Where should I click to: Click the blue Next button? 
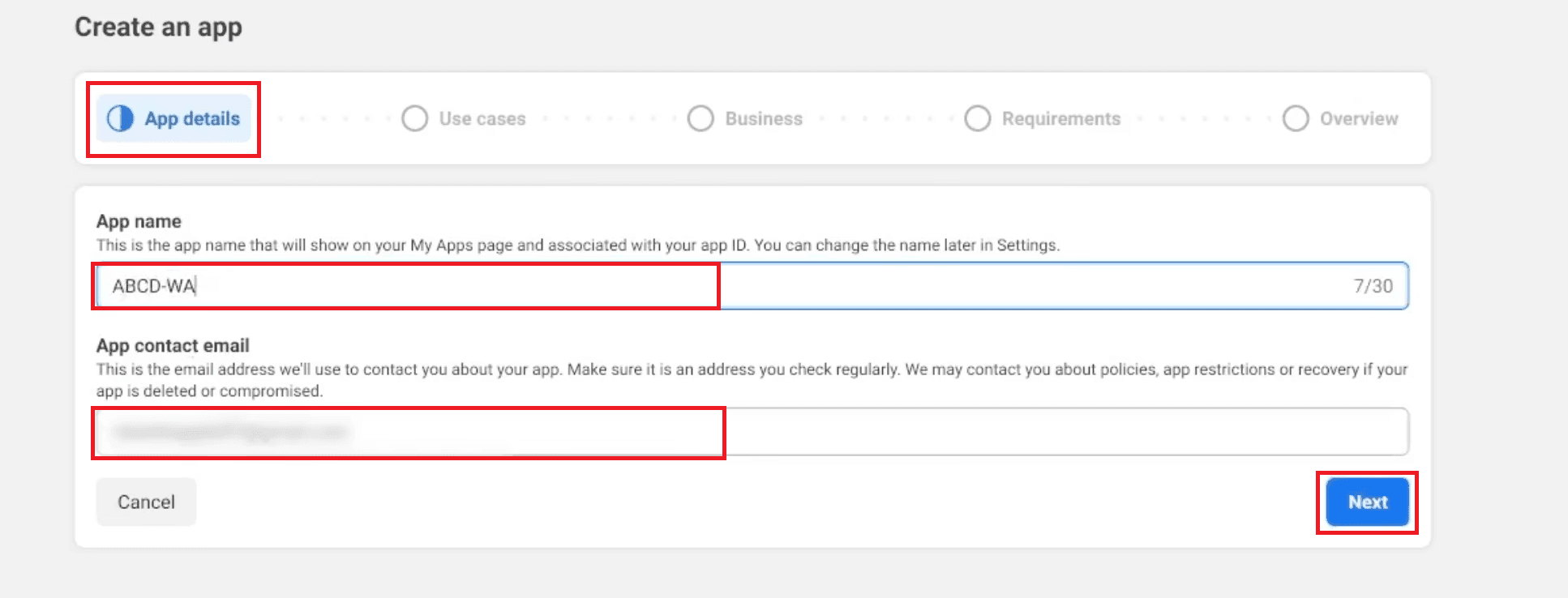click(1368, 502)
